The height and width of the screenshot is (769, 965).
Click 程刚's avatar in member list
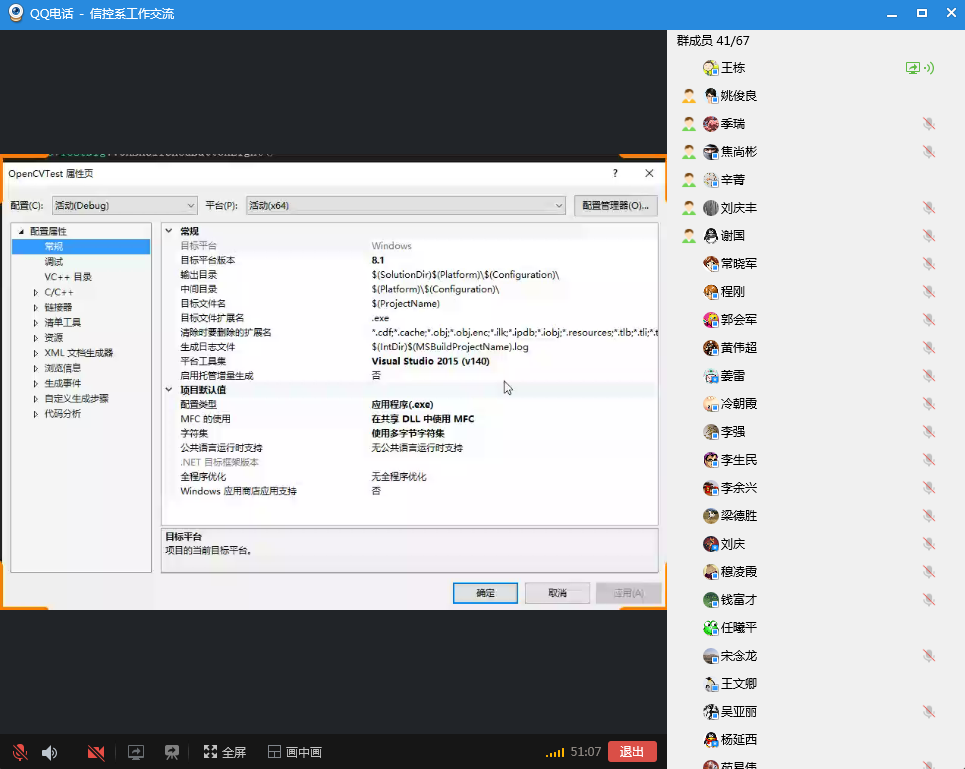tap(711, 292)
